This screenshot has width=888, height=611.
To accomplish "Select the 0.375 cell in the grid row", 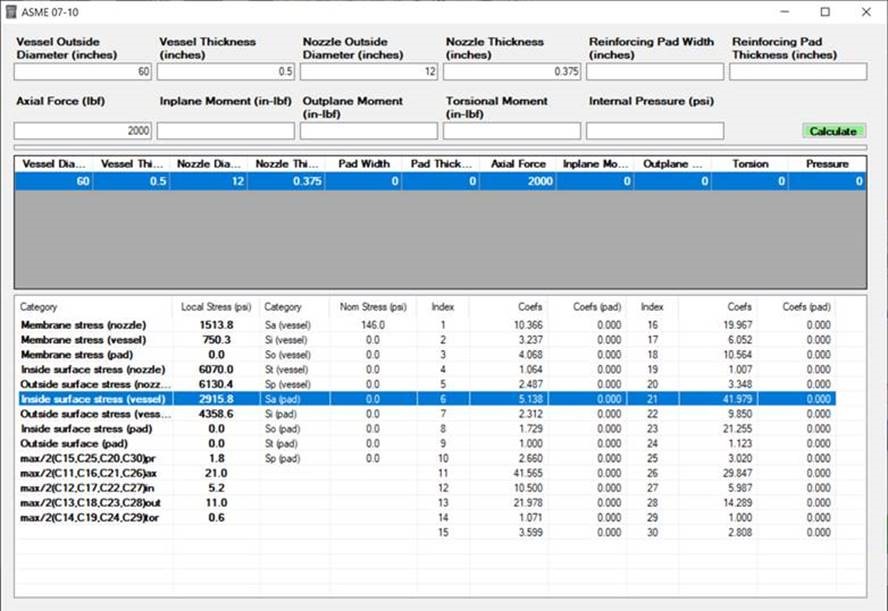I will 287,181.
